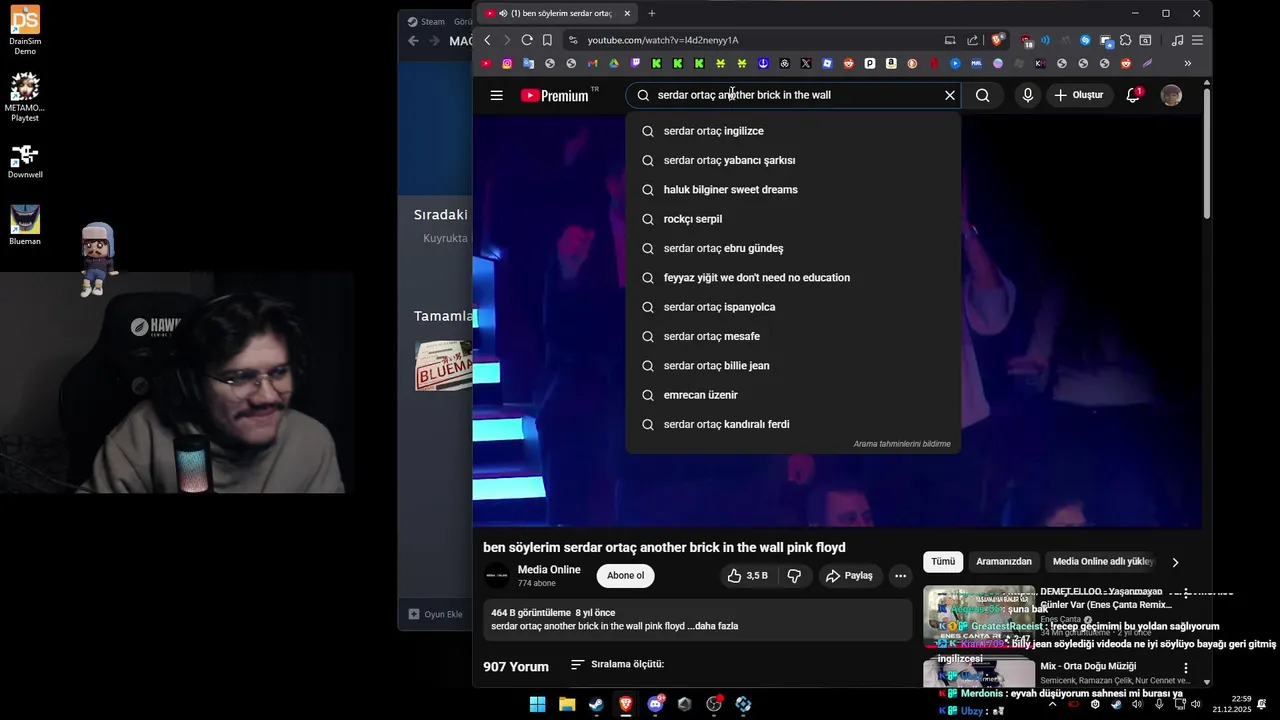Select the Tümü filter chip
The height and width of the screenshot is (720, 1280).
pyautogui.click(x=943, y=562)
